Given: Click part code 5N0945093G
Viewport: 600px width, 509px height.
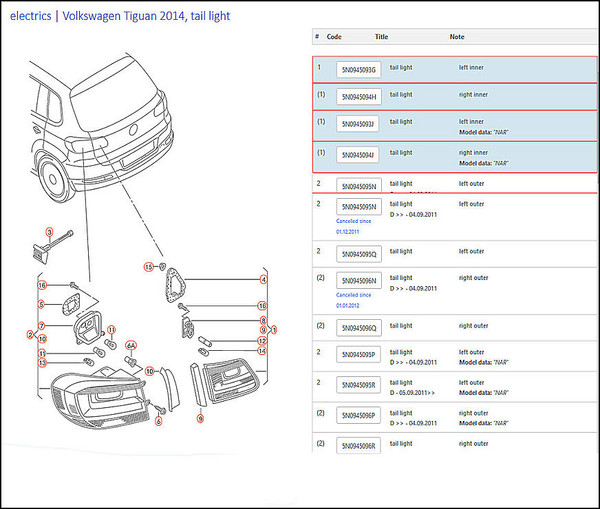Looking at the screenshot, I should point(358,69).
